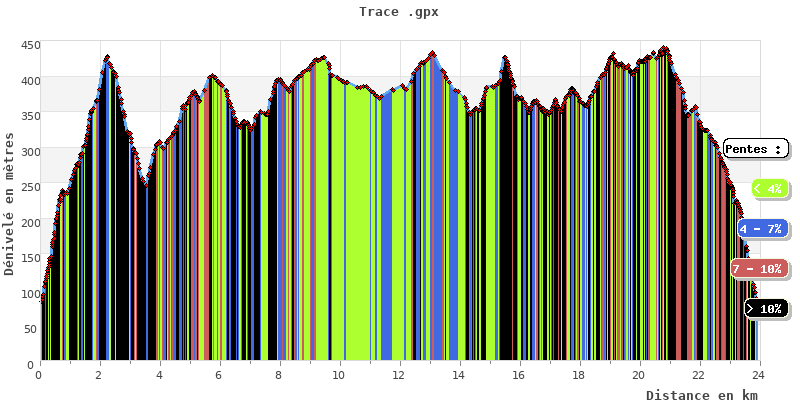The height and width of the screenshot is (400, 800).
Task: Select the red '7 - 10%' legend entry
Action: pos(757,269)
